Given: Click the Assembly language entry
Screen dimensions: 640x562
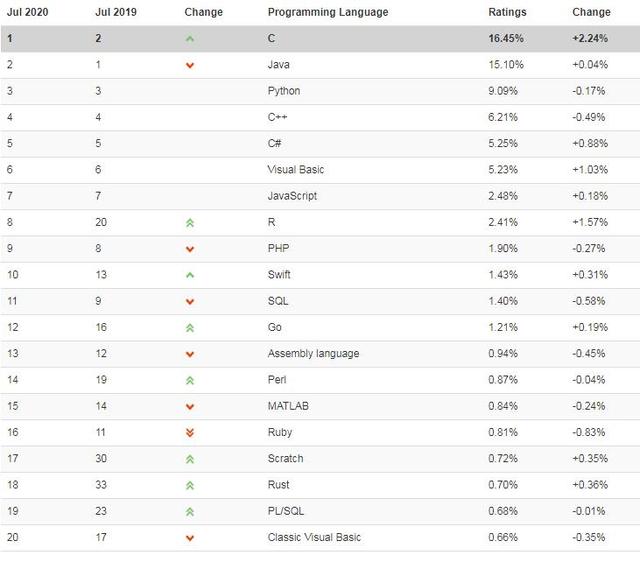Looking at the screenshot, I should pos(313,353).
